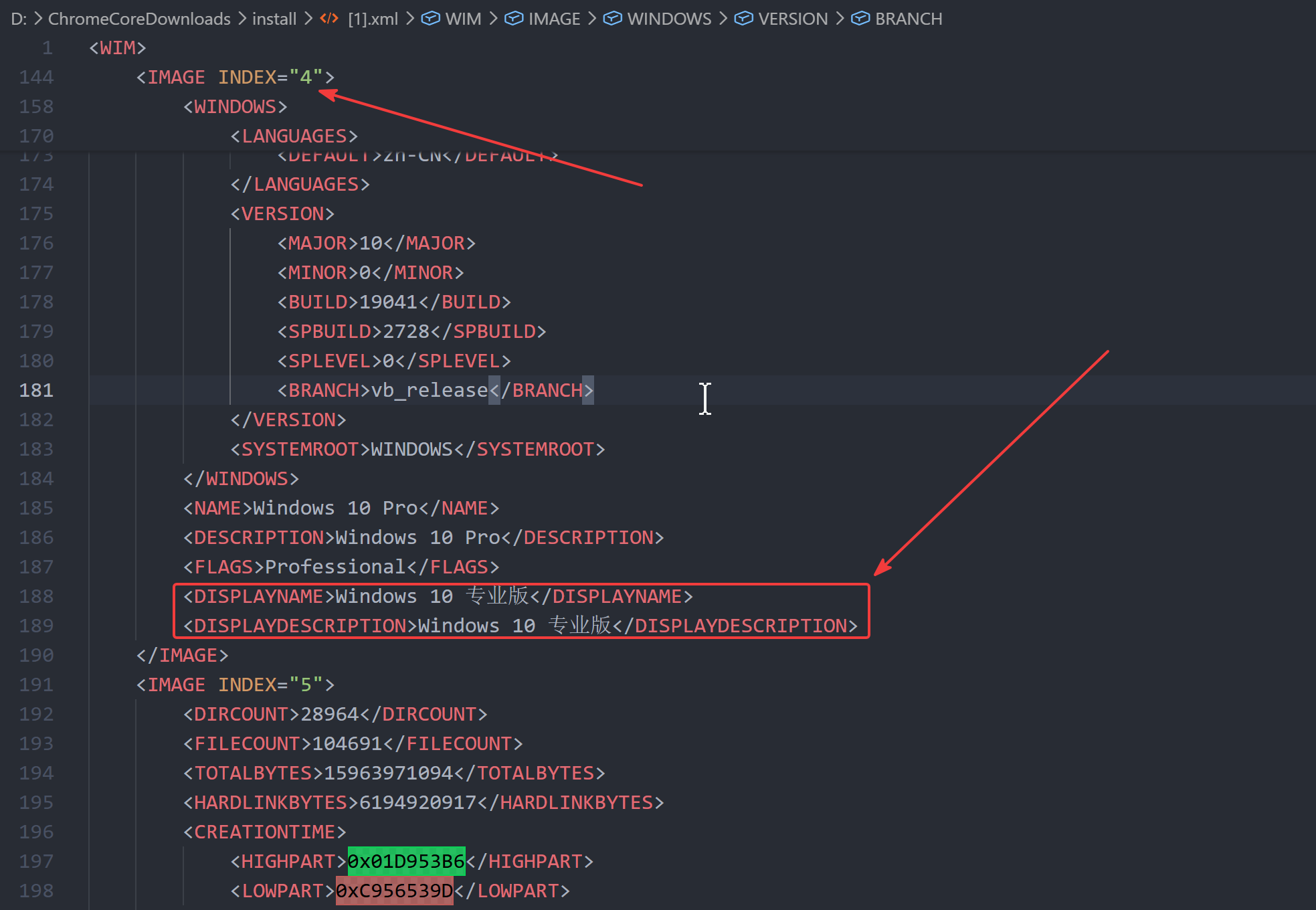Click the NAME Windows 10 Pro line
1316x910 pixels.
point(341,509)
